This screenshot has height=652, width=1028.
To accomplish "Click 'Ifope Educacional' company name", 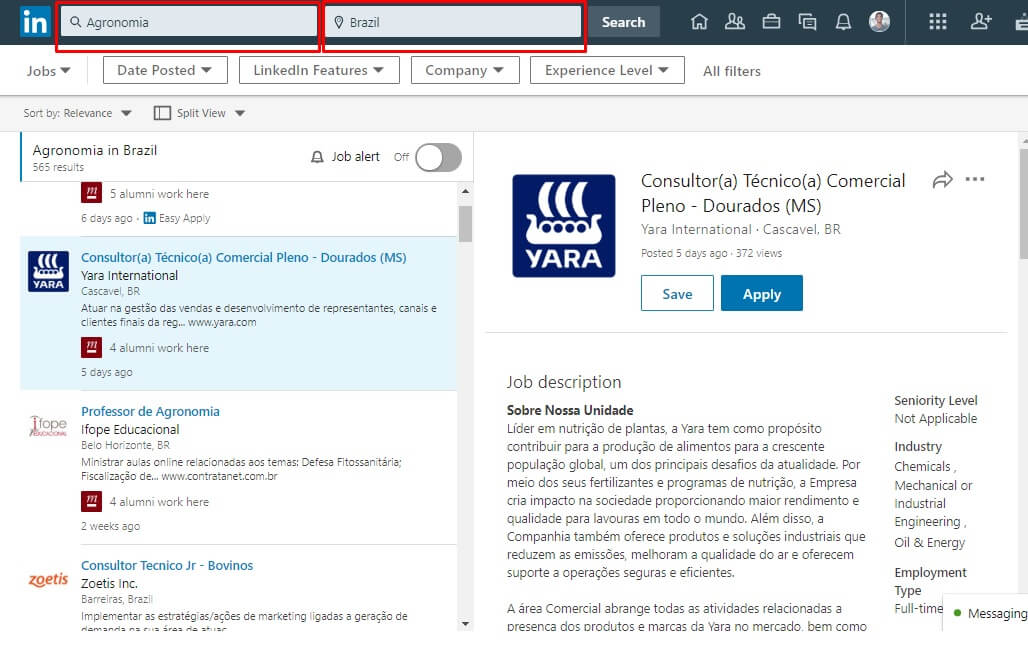I will click(130, 430).
